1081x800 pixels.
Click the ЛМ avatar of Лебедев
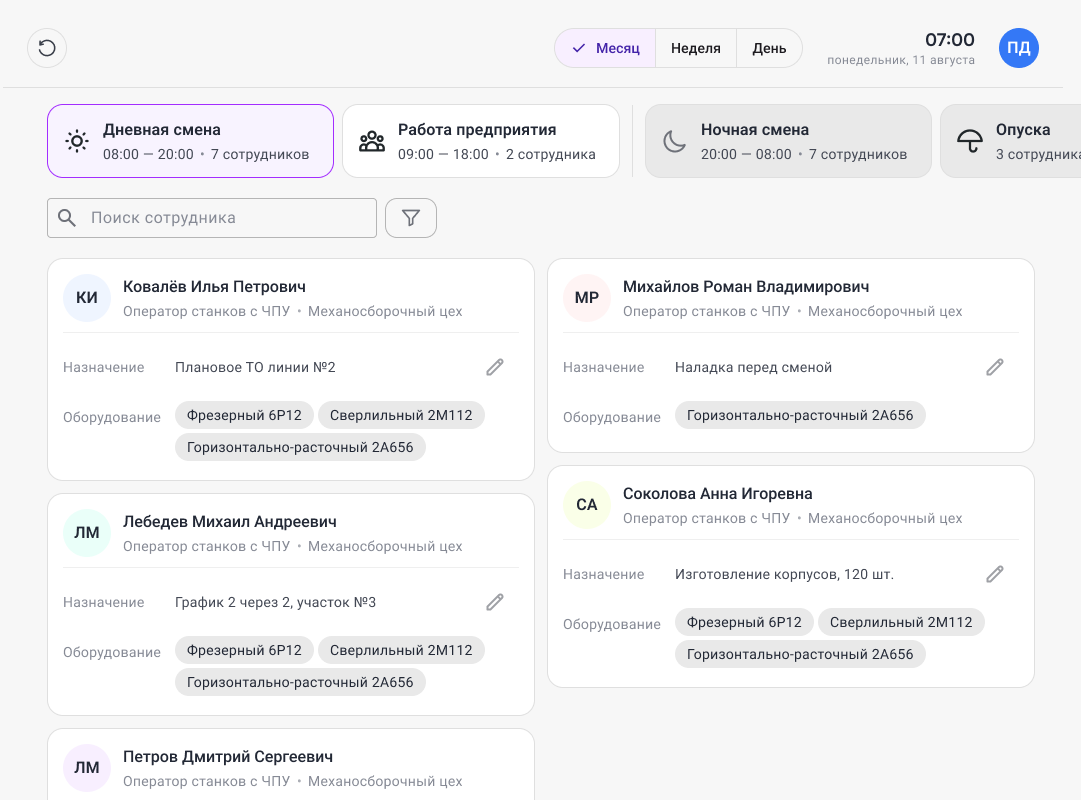[87, 533]
